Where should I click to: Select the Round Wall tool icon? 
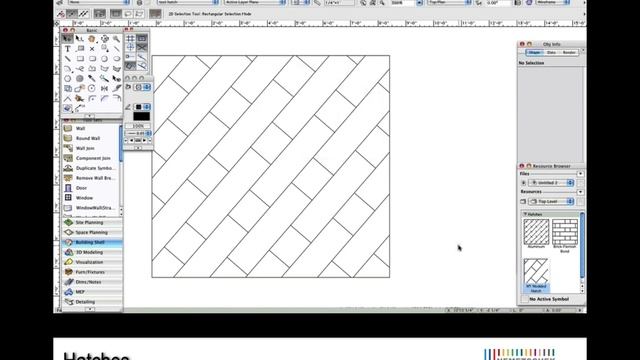point(68,138)
